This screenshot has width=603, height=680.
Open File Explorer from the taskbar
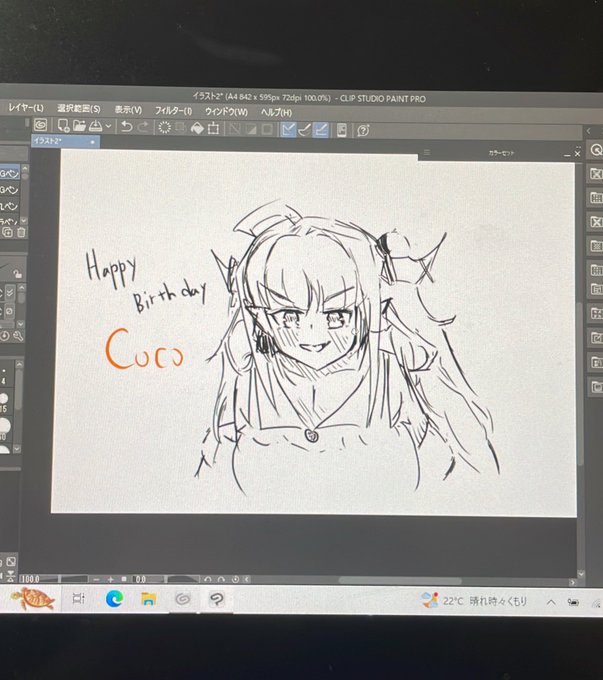[148, 599]
